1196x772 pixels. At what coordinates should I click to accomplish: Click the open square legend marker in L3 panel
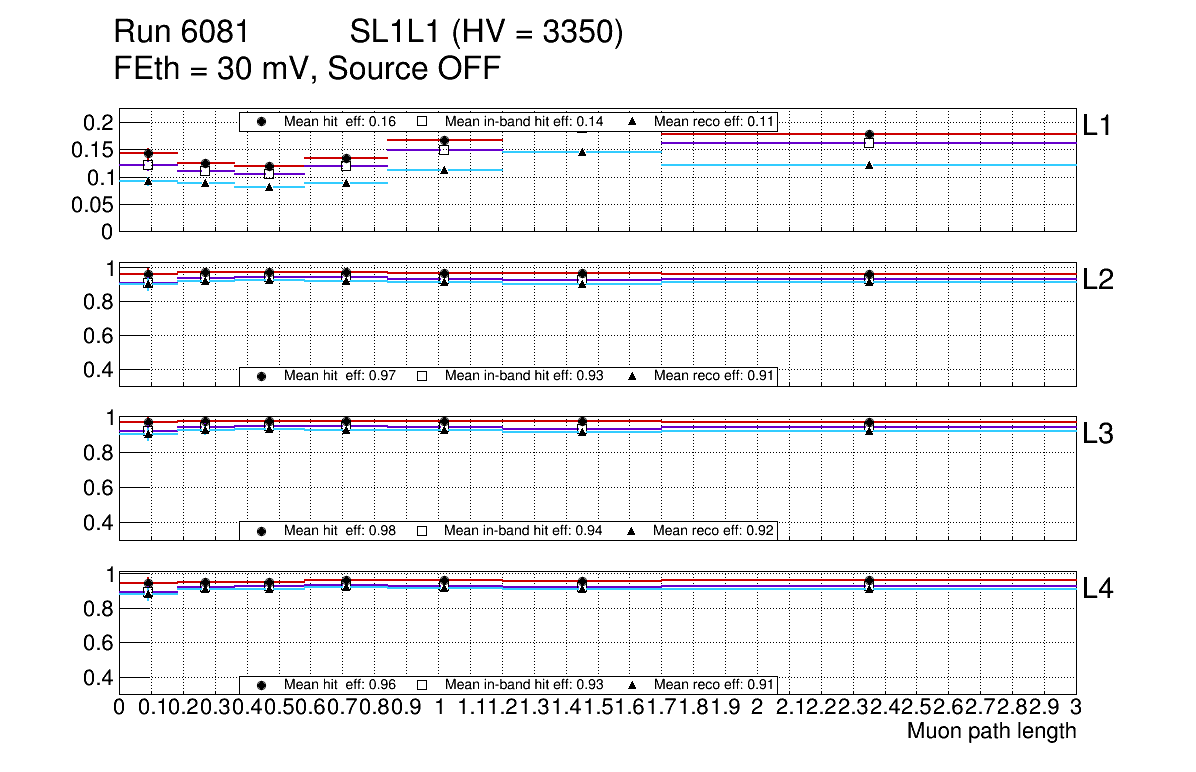(x=422, y=530)
